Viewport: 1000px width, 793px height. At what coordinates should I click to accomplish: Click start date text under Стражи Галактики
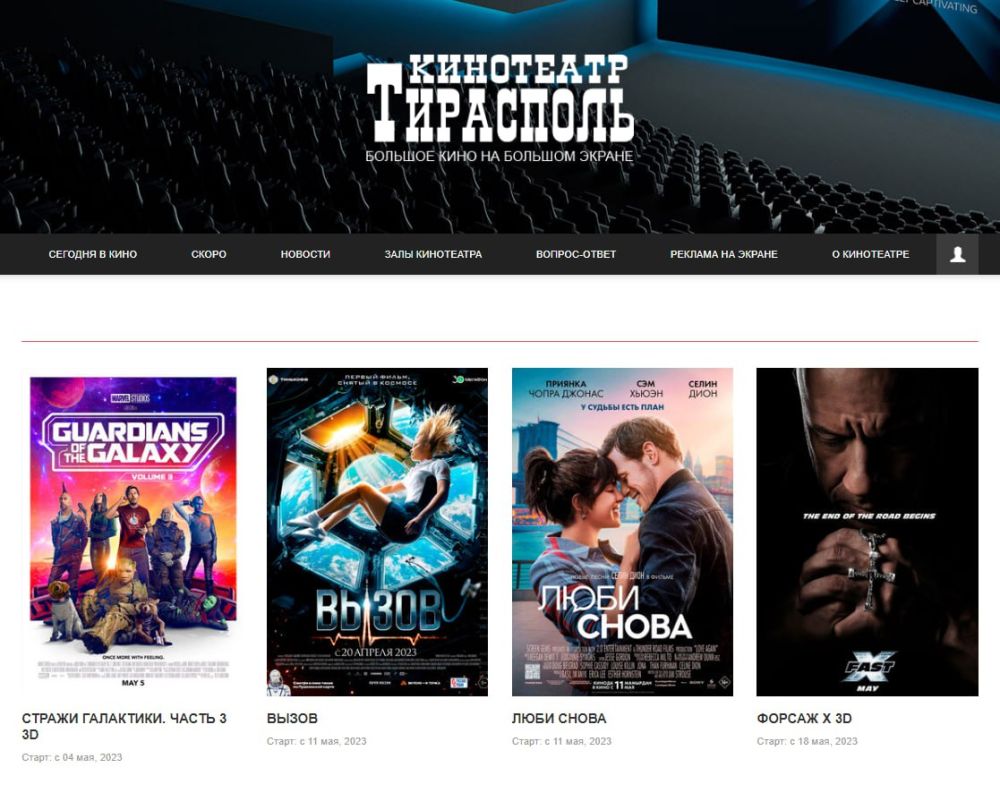[72, 757]
